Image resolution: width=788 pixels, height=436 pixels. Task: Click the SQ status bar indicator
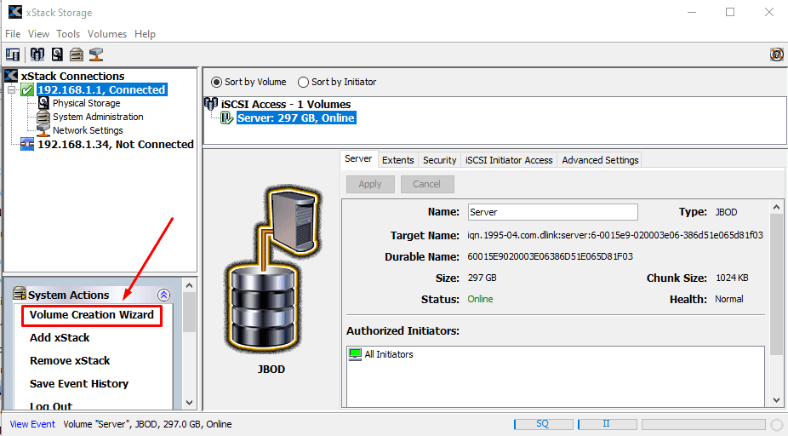[542, 424]
